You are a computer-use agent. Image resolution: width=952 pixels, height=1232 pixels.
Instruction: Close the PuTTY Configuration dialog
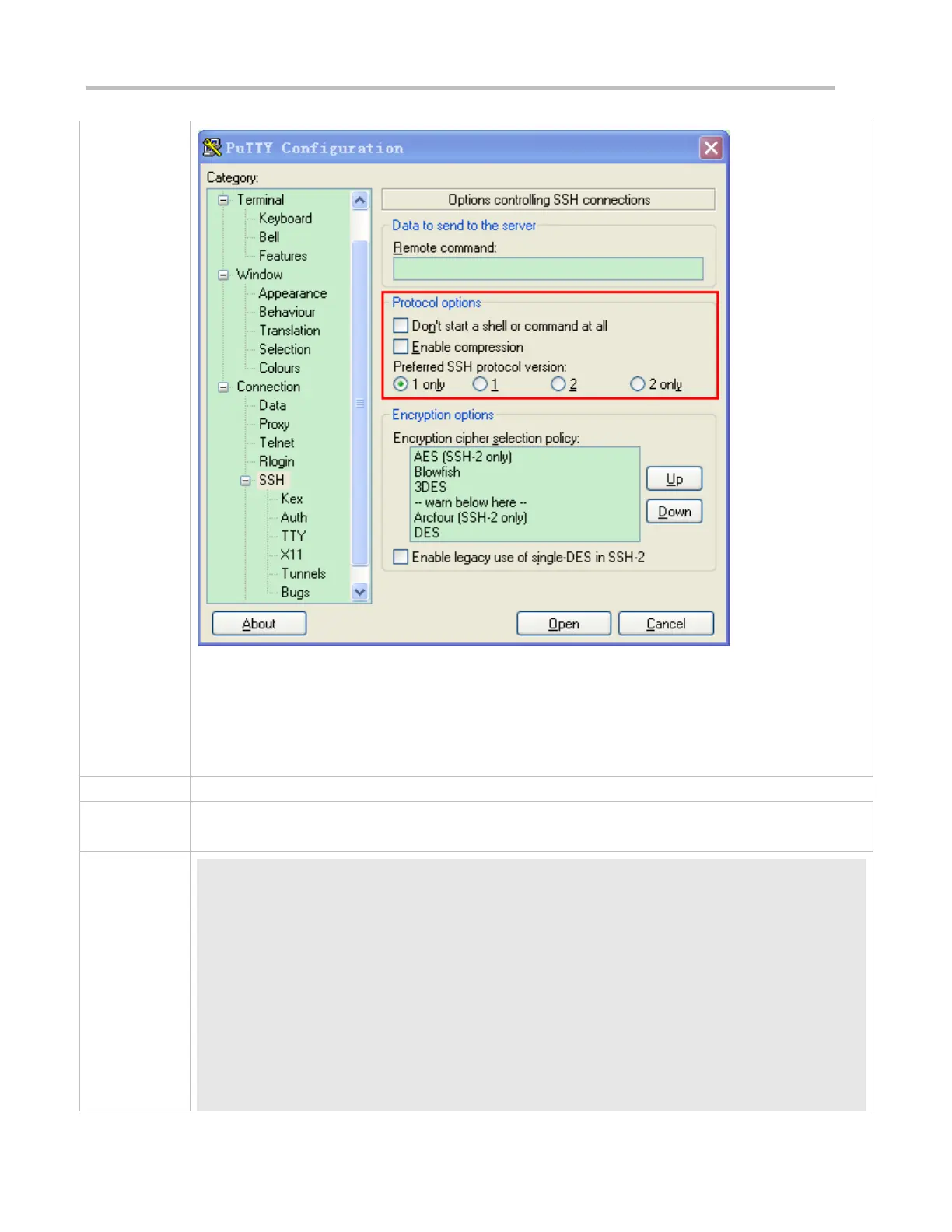[x=711, y=148]
